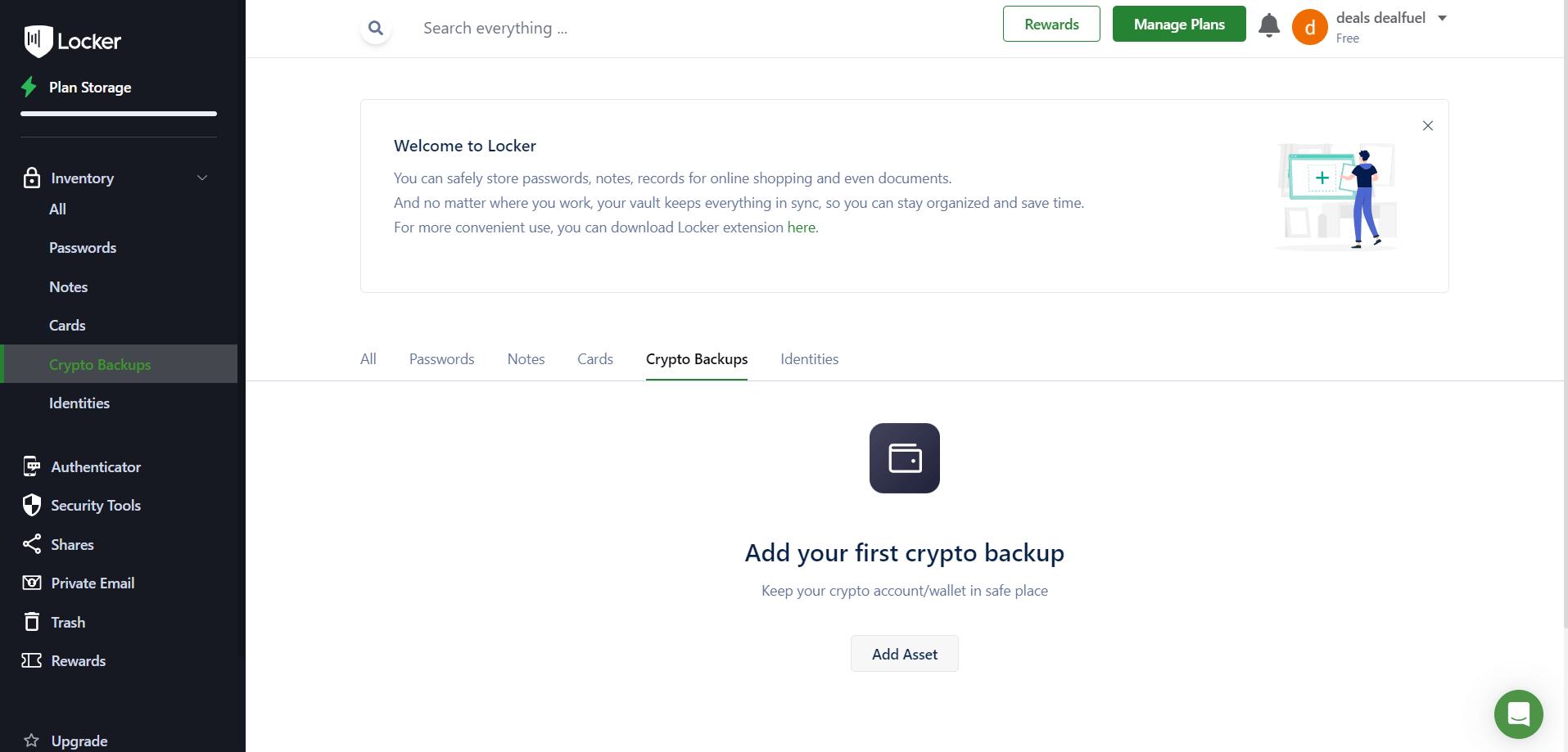1568x752 pixels.
Task: Click the Upgrade star icon
Action: pyautogui.click(x=31, y=741)
